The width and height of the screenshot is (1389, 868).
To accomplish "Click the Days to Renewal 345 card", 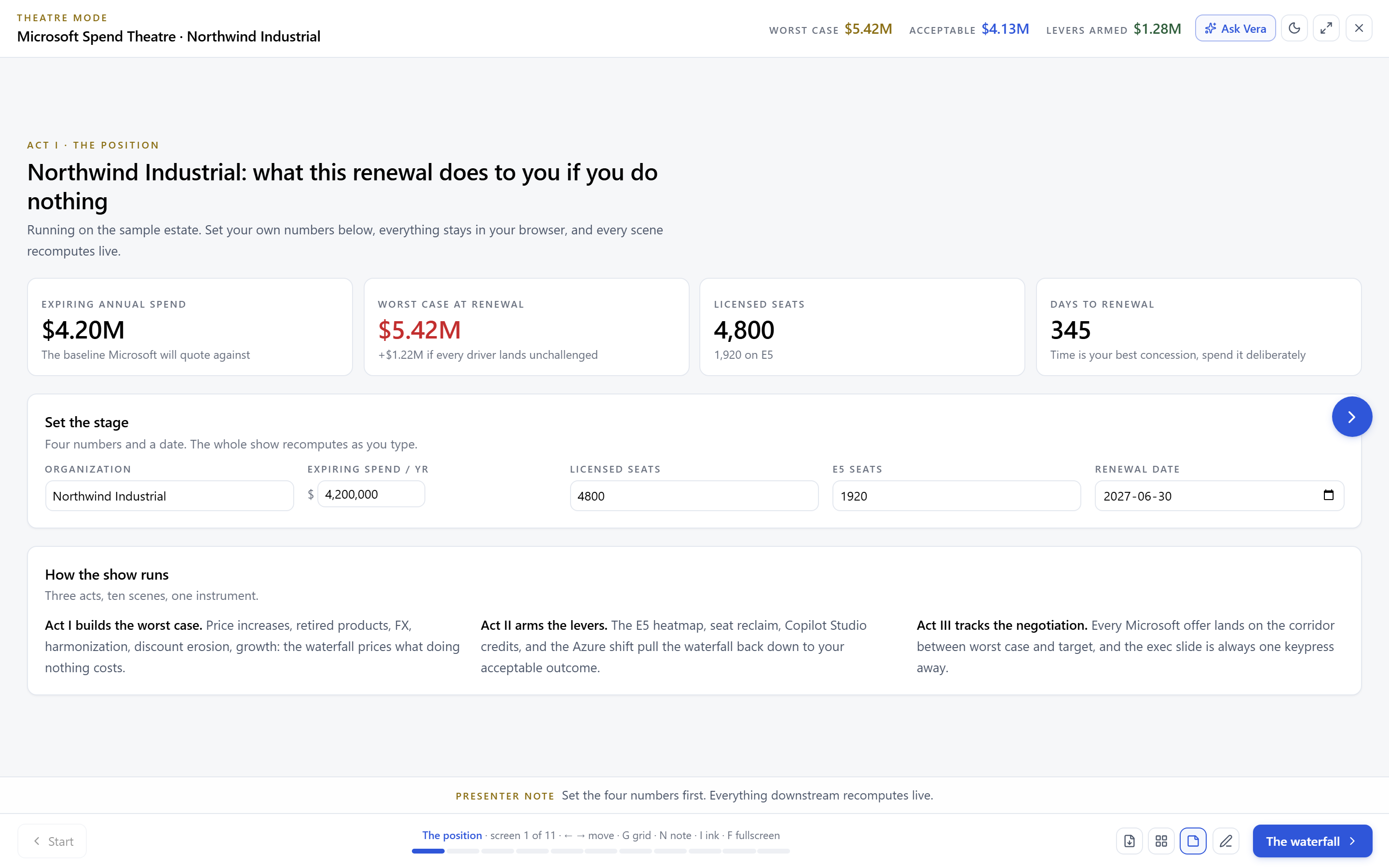I will [x=1198, y=327].
